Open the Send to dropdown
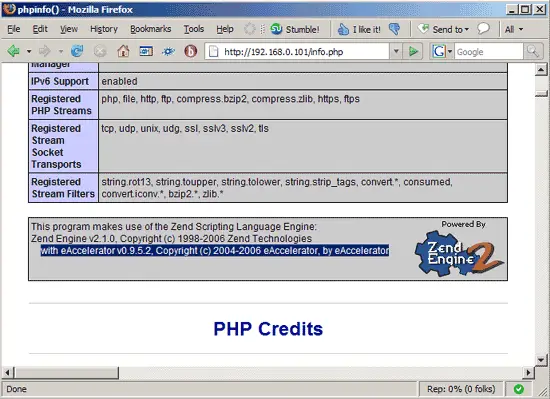550x399 pixels. [444, 29]
